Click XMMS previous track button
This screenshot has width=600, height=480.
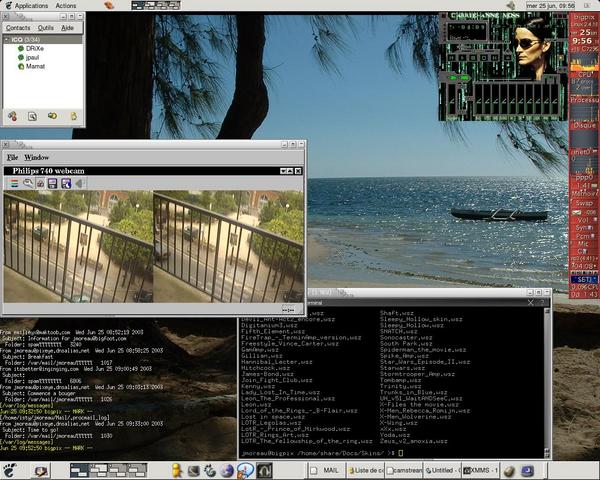(452, 58)
